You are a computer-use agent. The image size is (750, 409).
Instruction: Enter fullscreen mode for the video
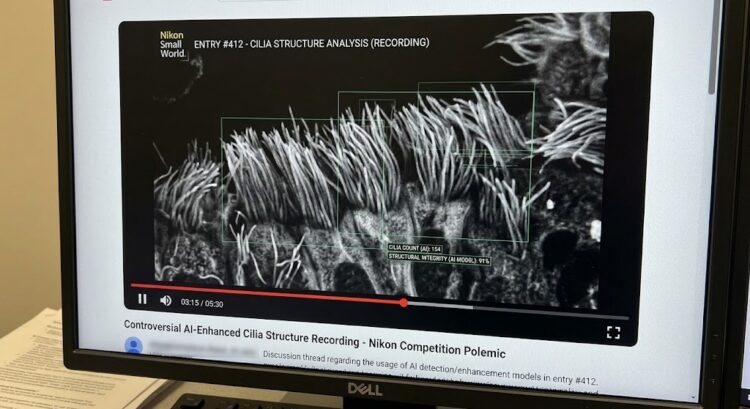[613, 332]
